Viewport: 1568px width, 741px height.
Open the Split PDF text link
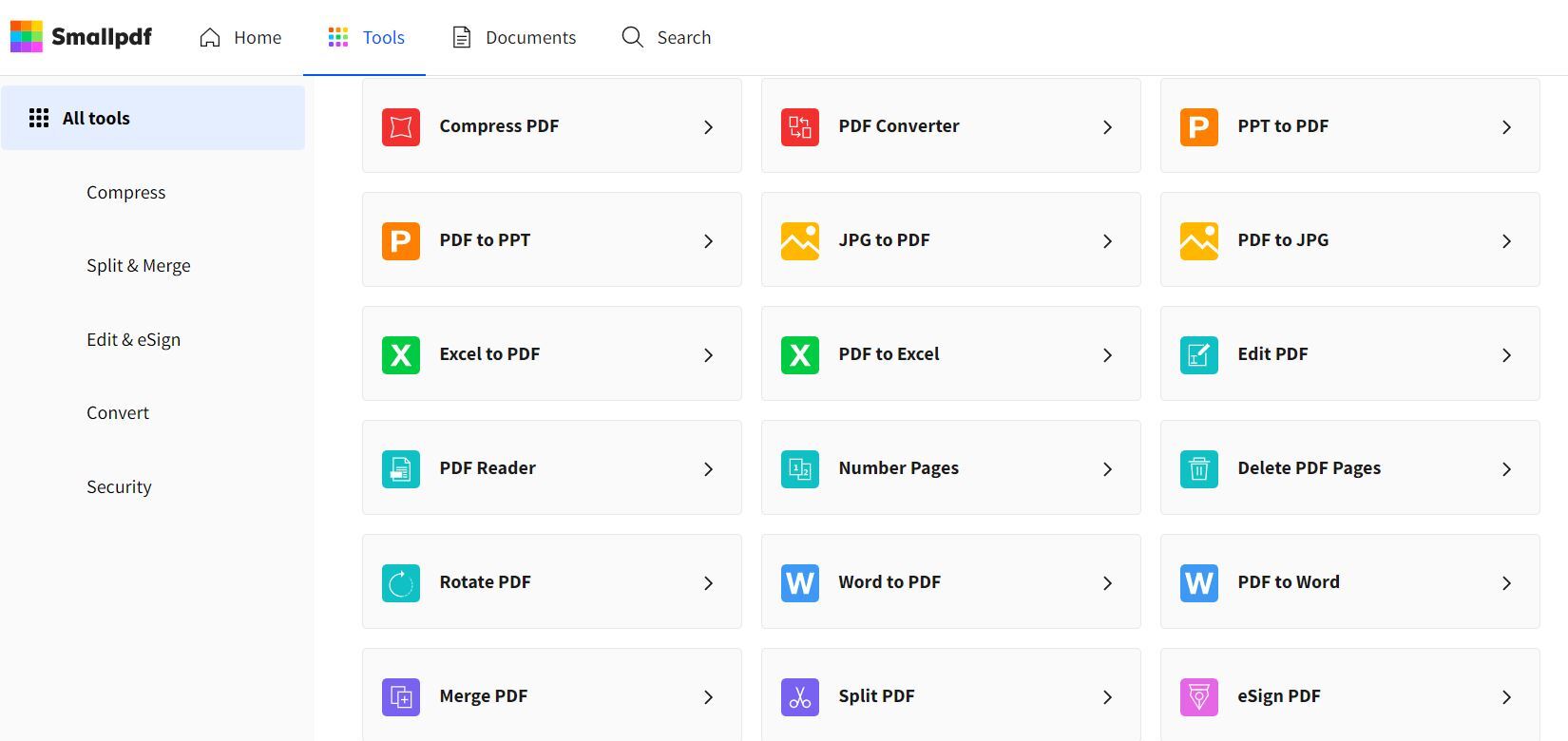click(876, 696)
